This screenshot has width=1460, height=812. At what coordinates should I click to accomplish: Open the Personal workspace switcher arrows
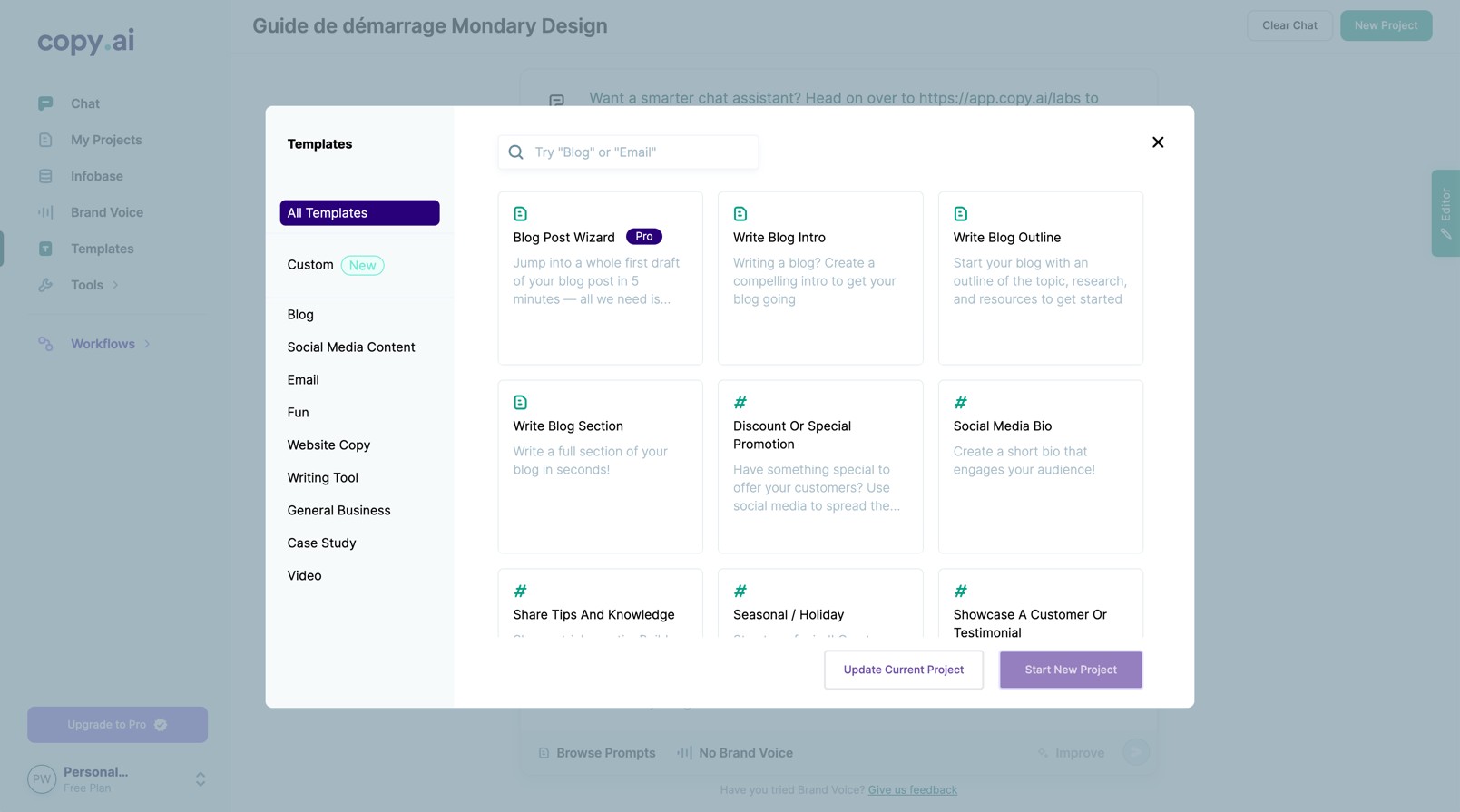point(201,779)
